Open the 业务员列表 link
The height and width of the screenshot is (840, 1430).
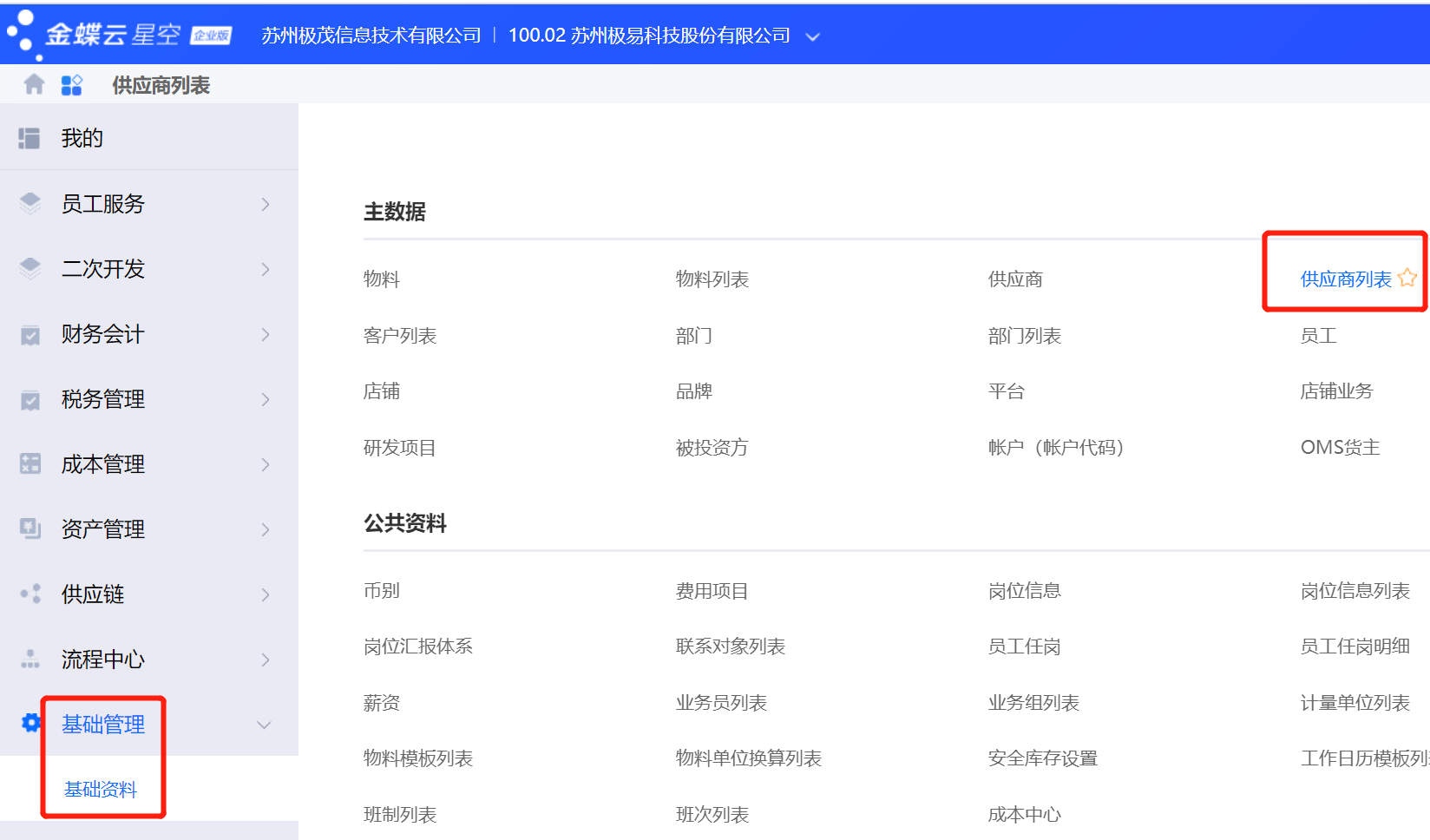[722, 703]
